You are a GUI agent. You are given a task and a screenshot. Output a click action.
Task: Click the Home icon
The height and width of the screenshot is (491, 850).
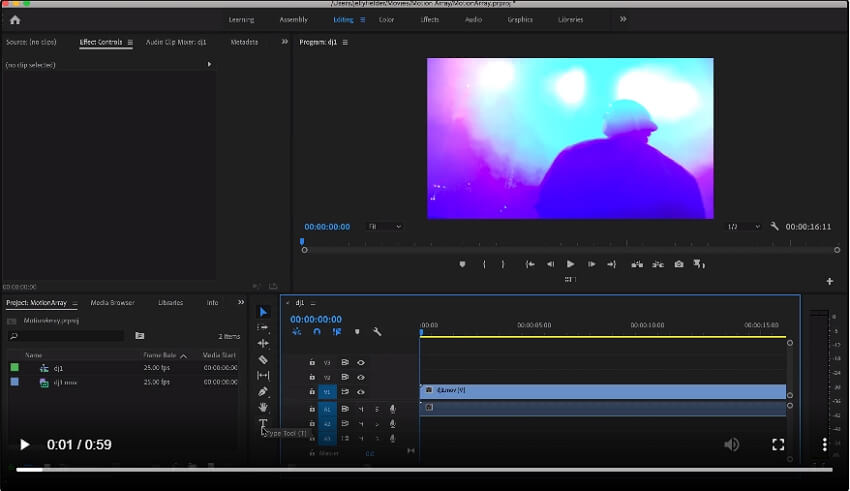point(15,20)
